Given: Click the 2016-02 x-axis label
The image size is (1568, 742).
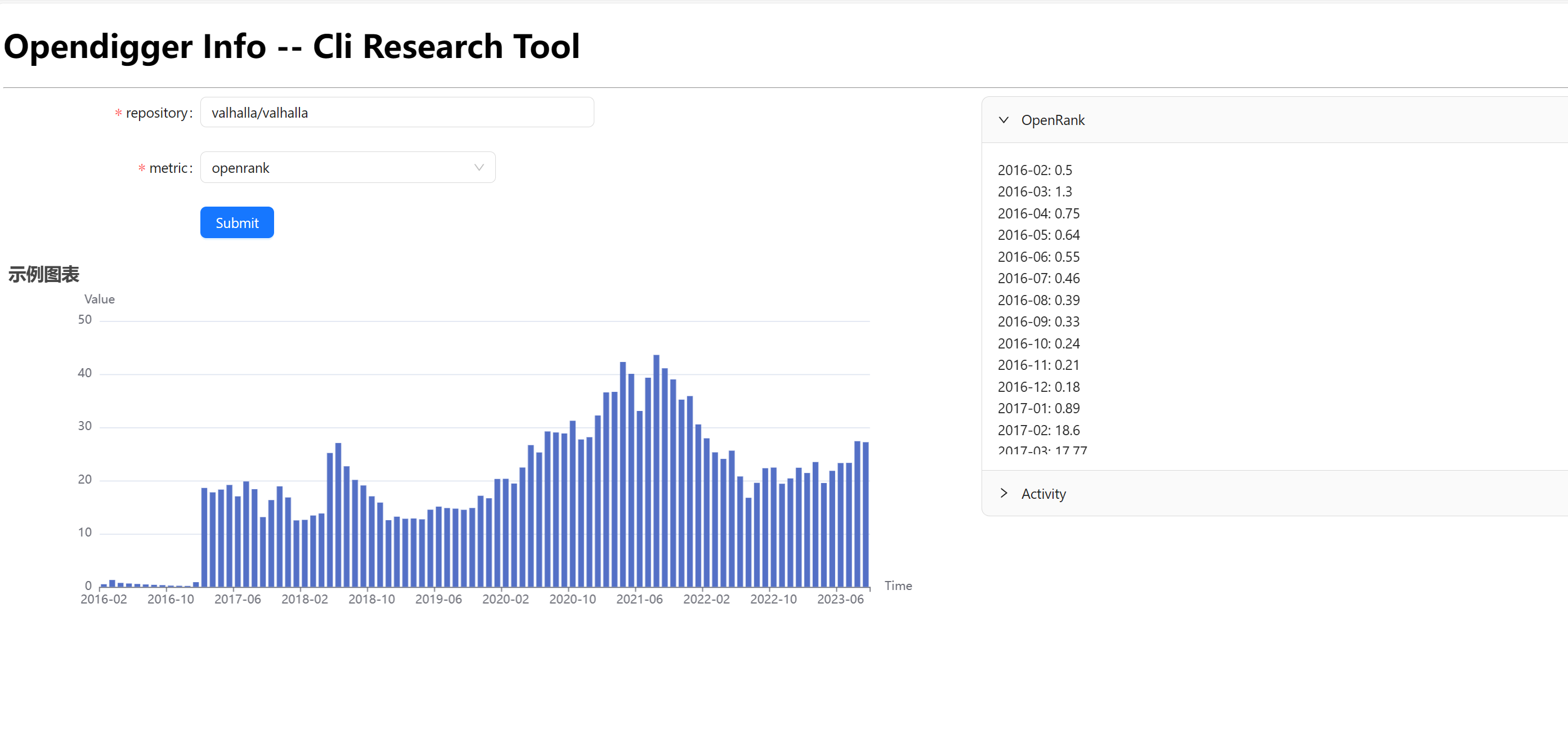Looking at the screenshot, I should 104,600.
